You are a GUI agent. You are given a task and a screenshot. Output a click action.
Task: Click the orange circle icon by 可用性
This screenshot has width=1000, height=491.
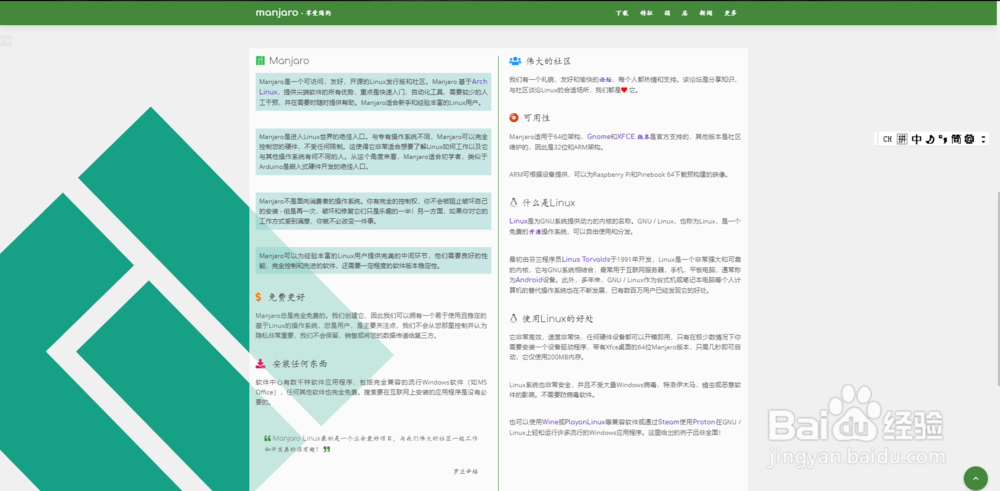pos(514,117)
